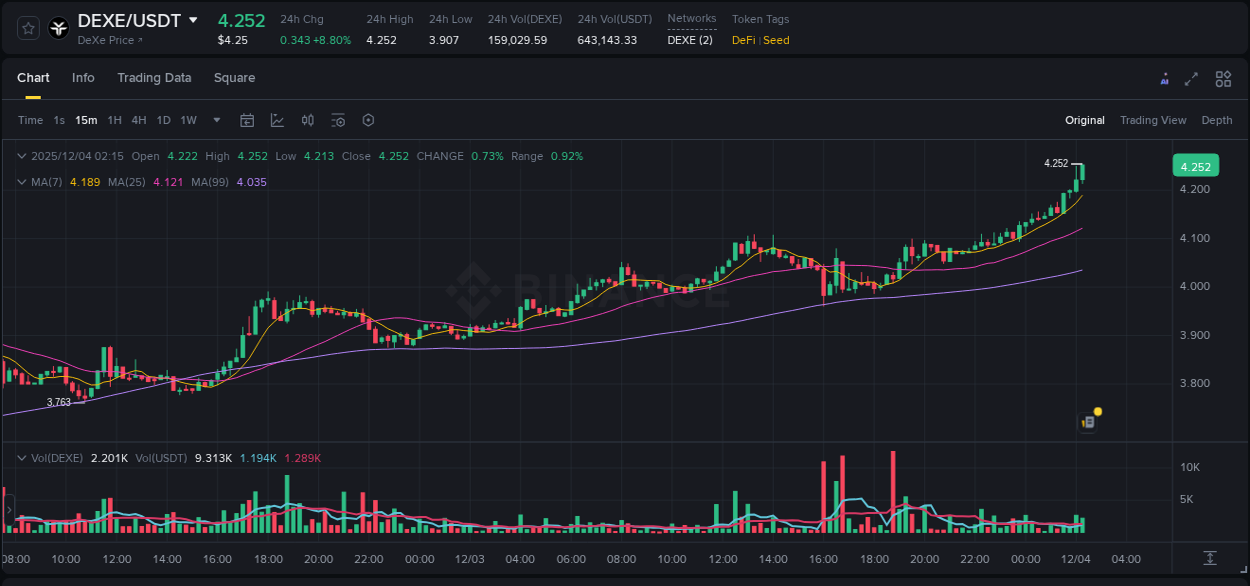
Task: Select the line chart style icon
Action: [275, 120]
